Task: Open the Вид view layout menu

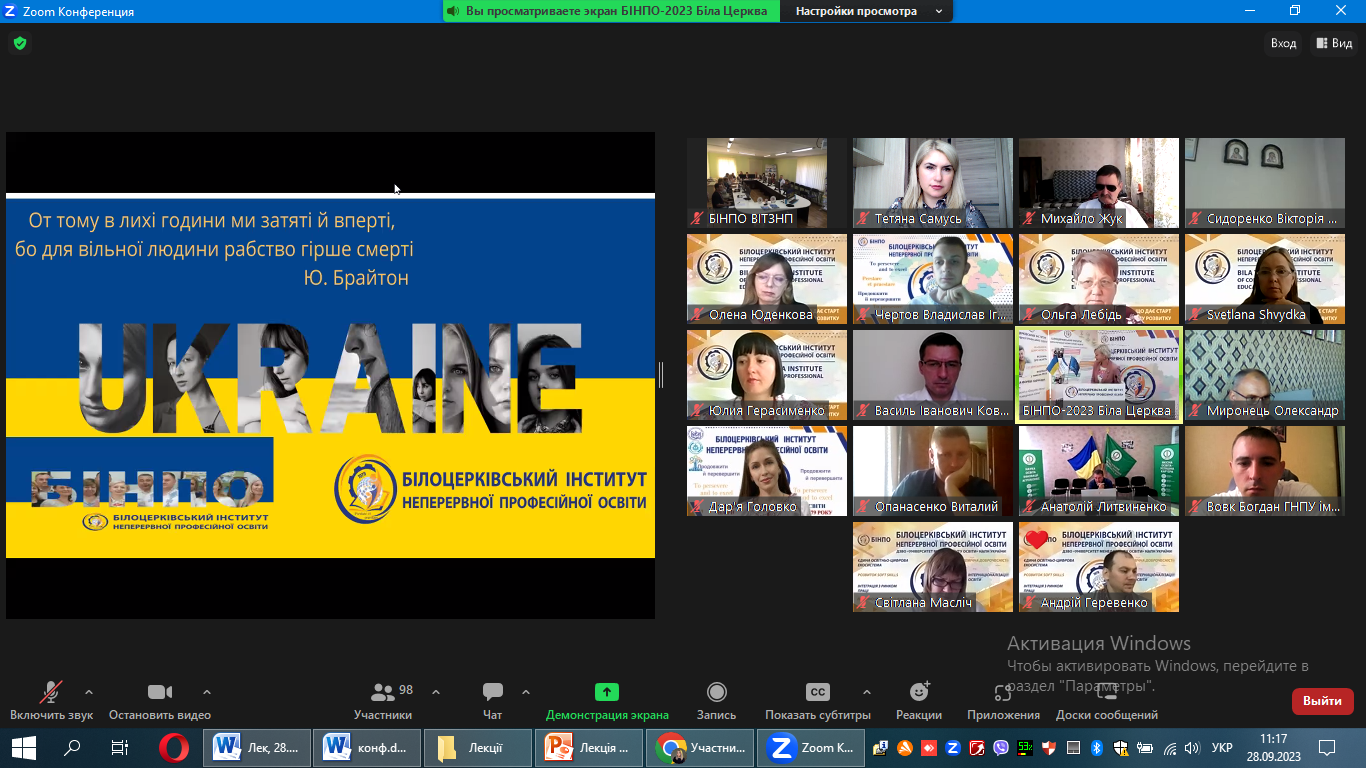Action: click(x=1334, y=43)
